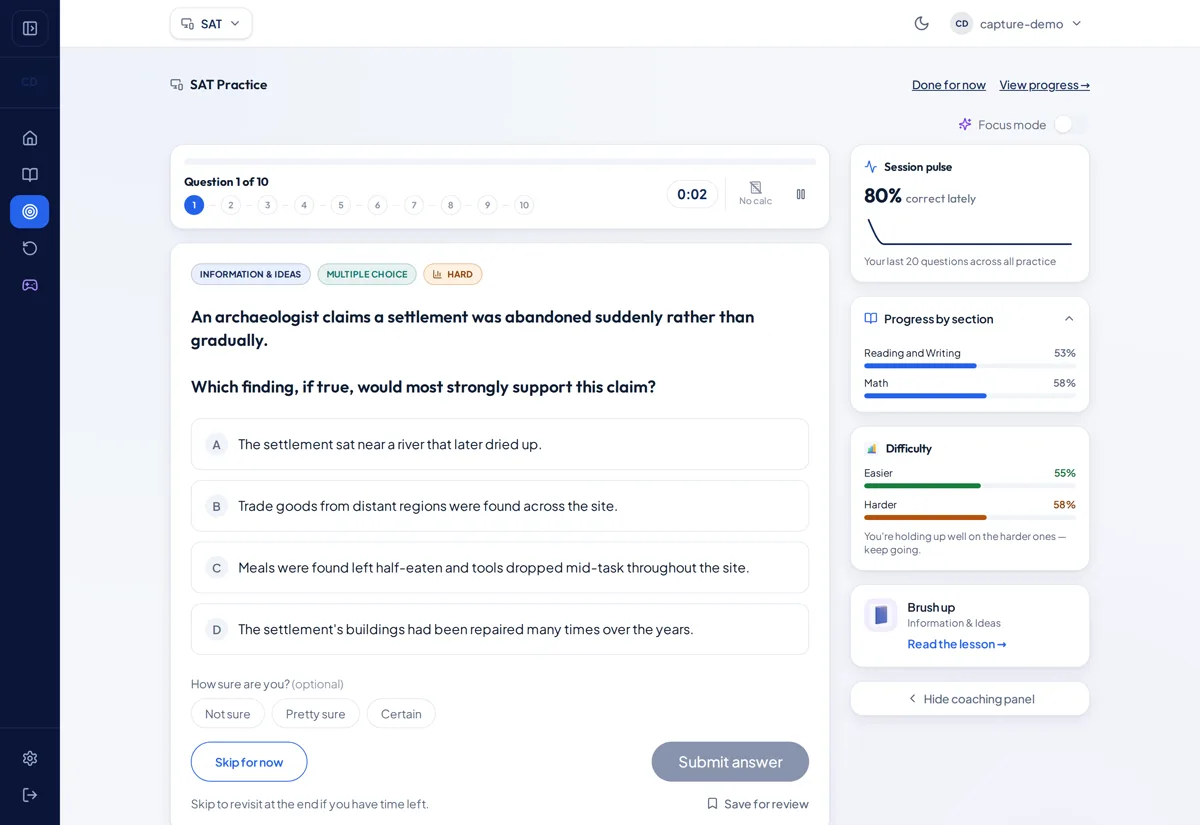Go to question 2
The height and width of the screenshot is (825, 1200).
coord(231,205)
